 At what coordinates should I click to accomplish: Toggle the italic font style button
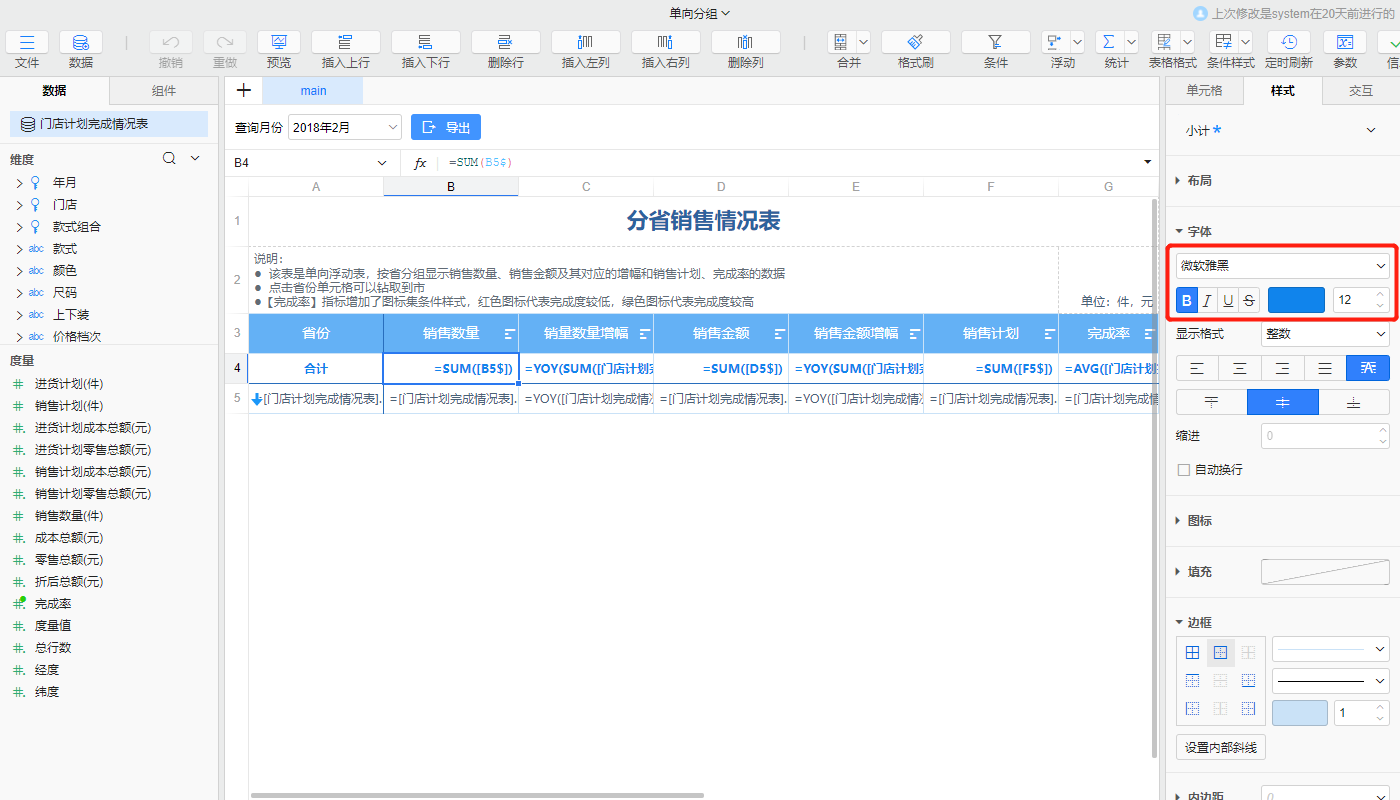click(1207, 300)
